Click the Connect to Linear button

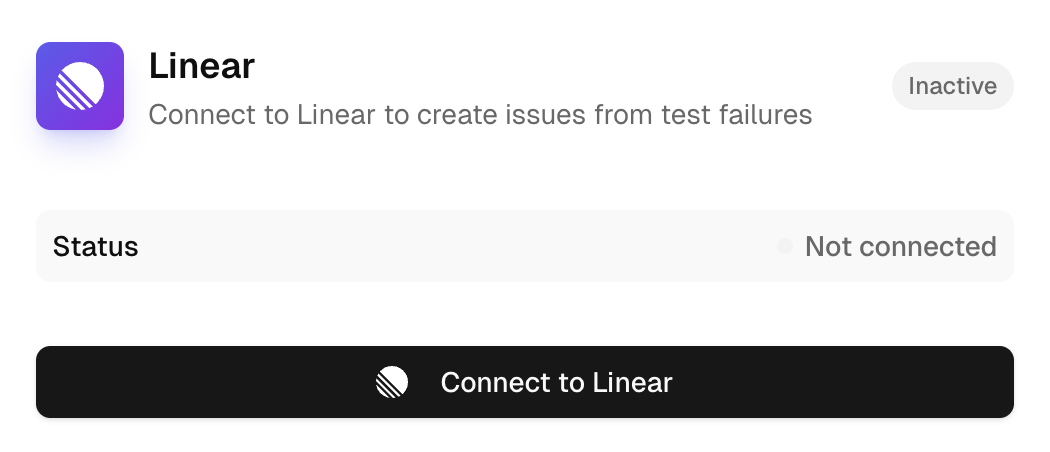pos(525,382)
